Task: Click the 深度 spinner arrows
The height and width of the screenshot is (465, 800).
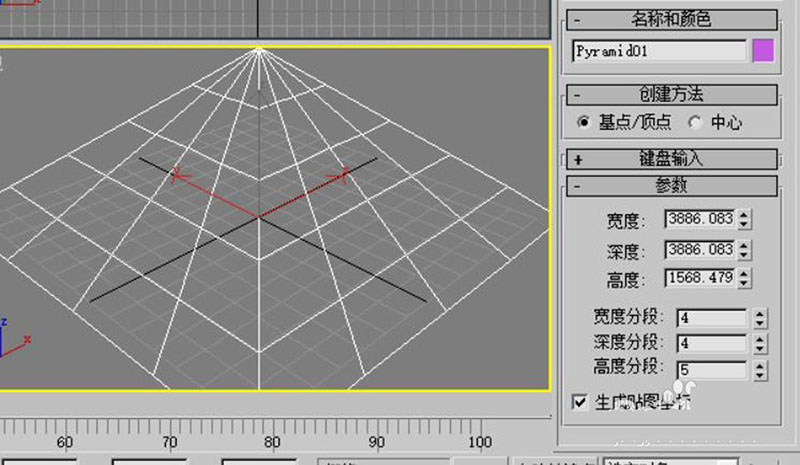Action: click(x=744, y=250)
